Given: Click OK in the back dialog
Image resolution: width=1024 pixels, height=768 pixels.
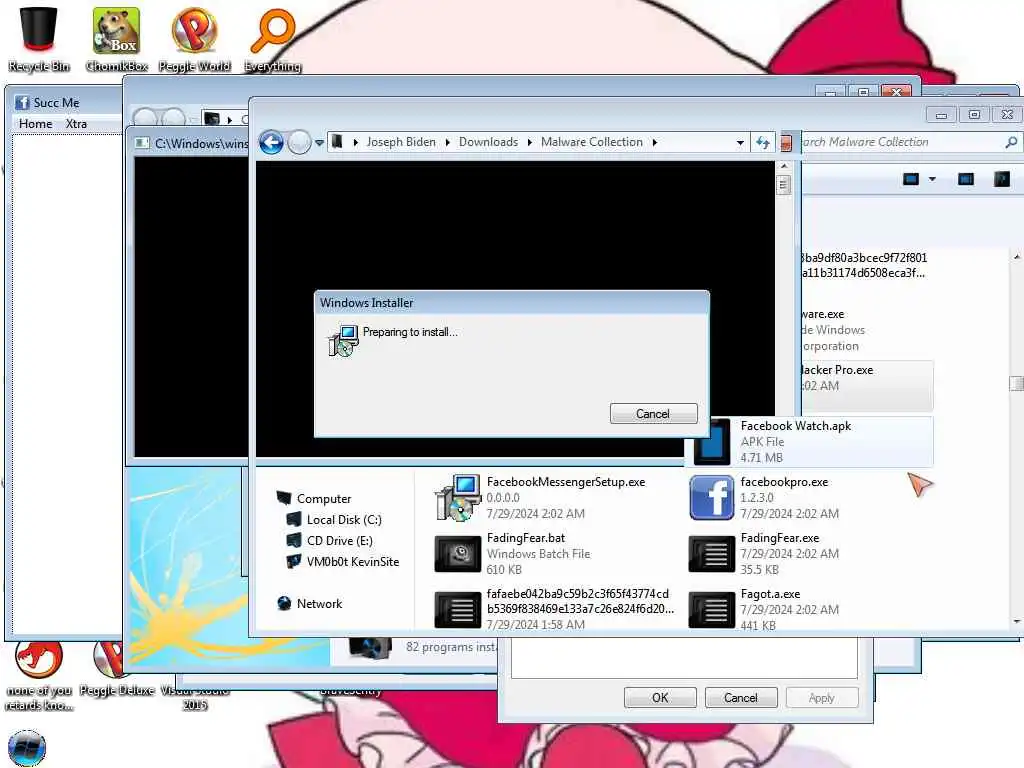Looking at the screenshot, I should tap(660, 697).
